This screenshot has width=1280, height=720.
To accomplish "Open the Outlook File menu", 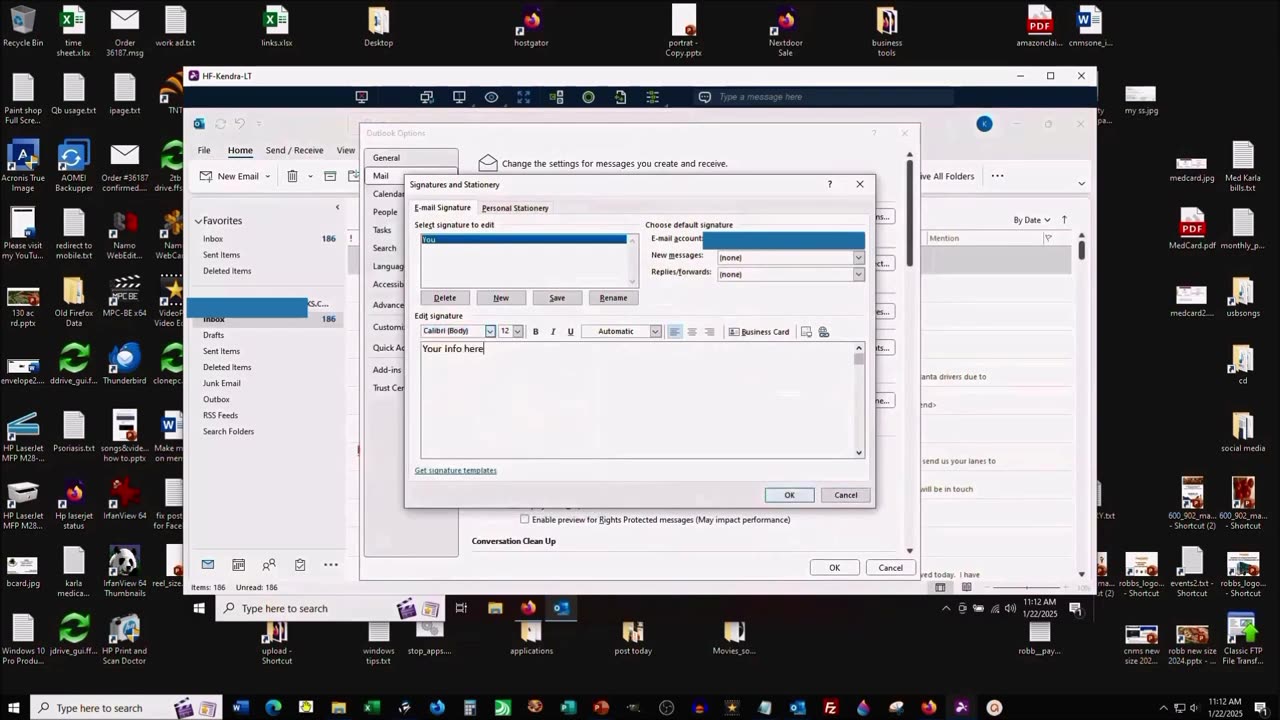I will click(204, 150).
